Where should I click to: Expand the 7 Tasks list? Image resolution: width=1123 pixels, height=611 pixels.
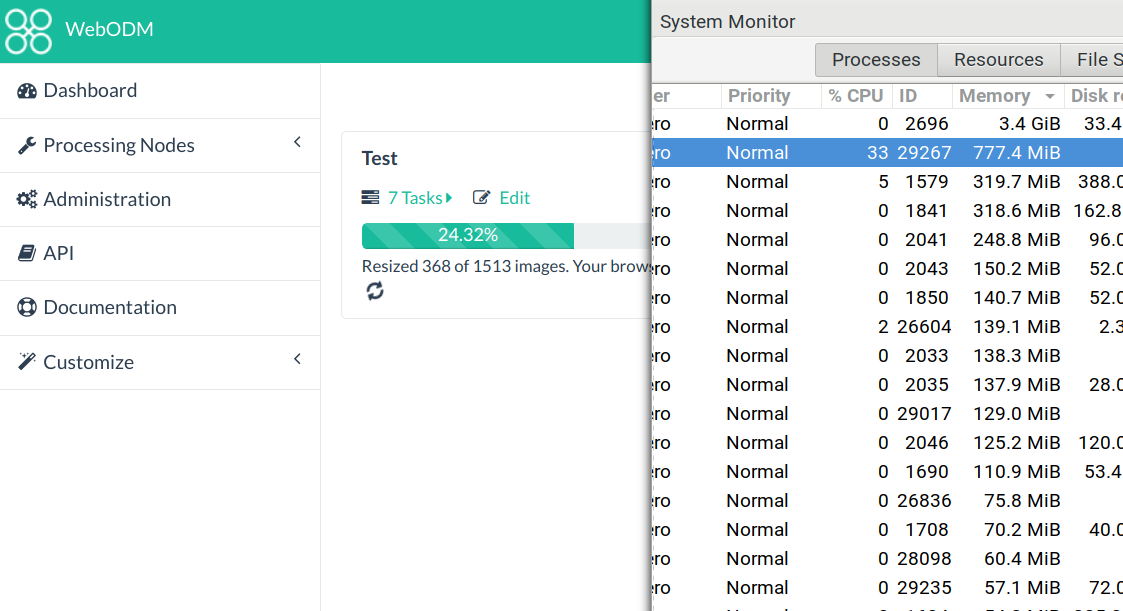(449, 197)
